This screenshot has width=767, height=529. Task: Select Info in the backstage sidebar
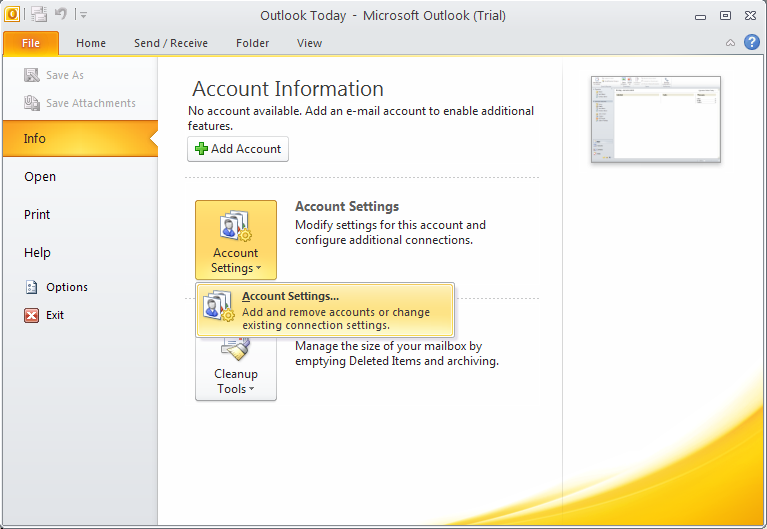coord(80,138)
